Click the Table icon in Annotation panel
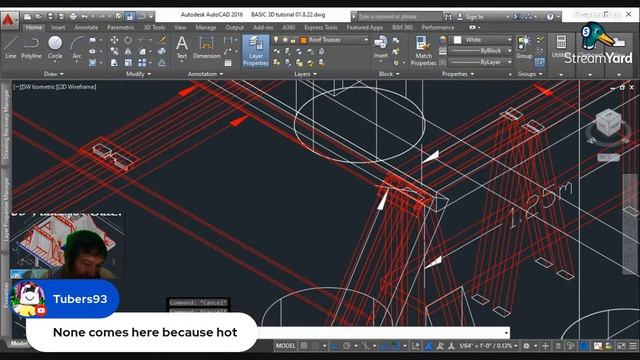 point(228,63)
